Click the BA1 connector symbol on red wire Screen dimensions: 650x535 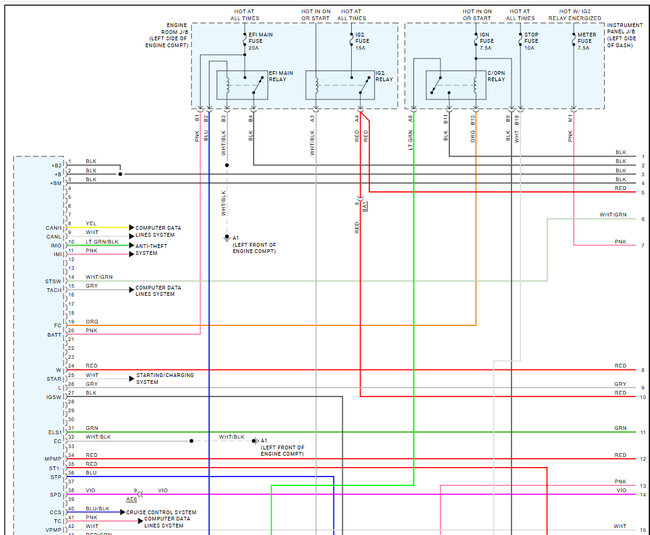[x=360, y=200]
